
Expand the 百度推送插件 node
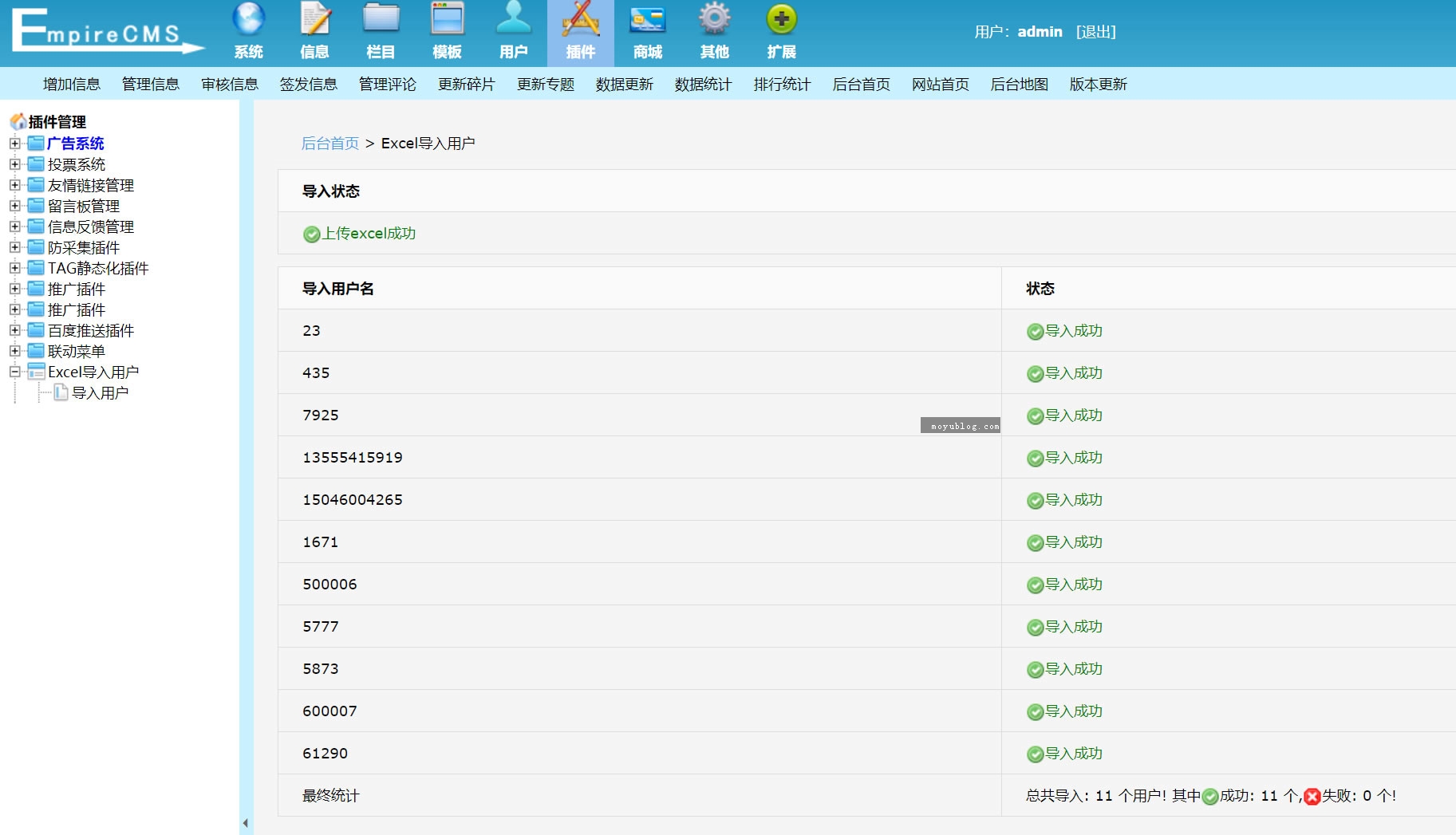tap(14, 330)
